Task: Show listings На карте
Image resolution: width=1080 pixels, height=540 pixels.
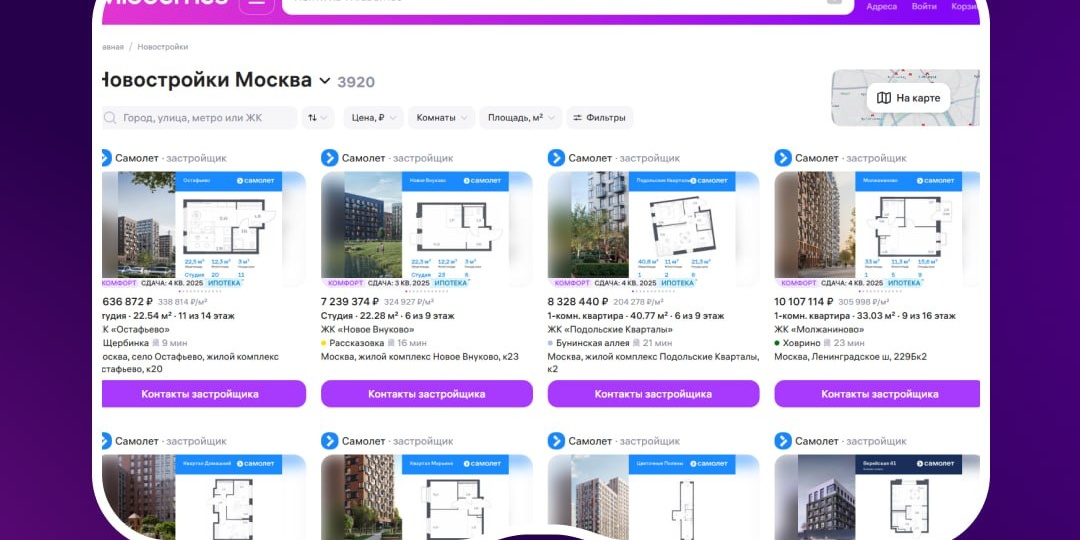Action: coord(908,98)
